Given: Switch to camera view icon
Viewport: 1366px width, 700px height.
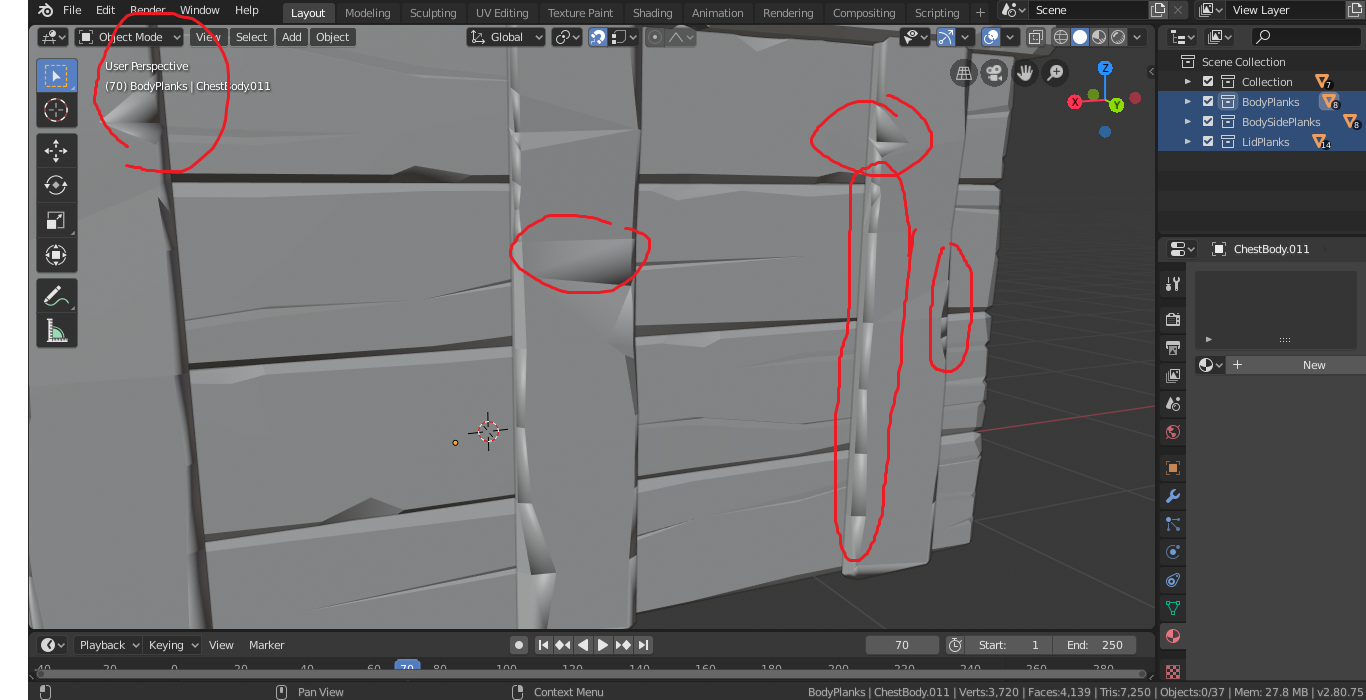Looking at the screenshot, I should pos(994,72).
